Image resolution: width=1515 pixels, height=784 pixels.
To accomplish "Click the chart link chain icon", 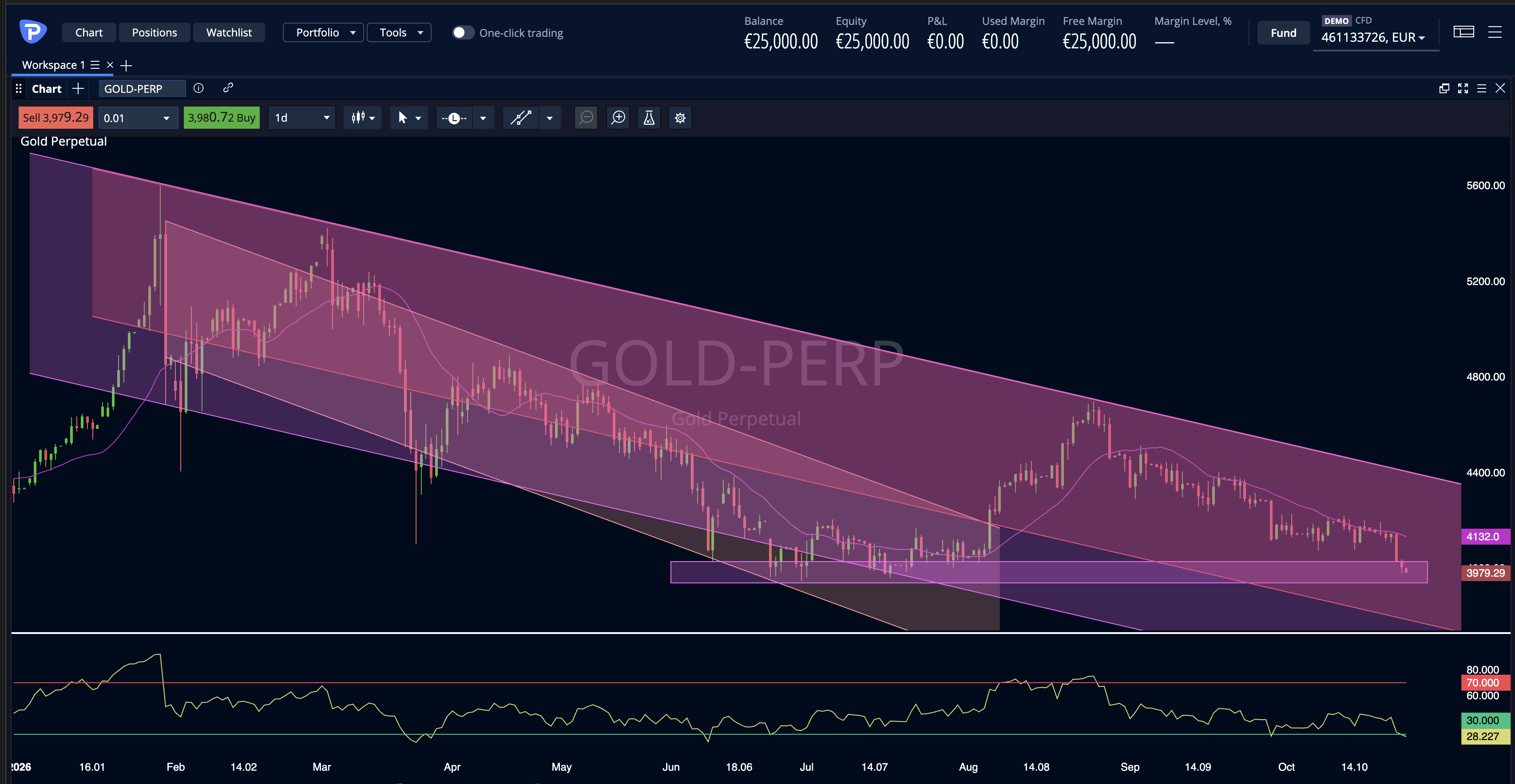I will (x=228, y=87).
